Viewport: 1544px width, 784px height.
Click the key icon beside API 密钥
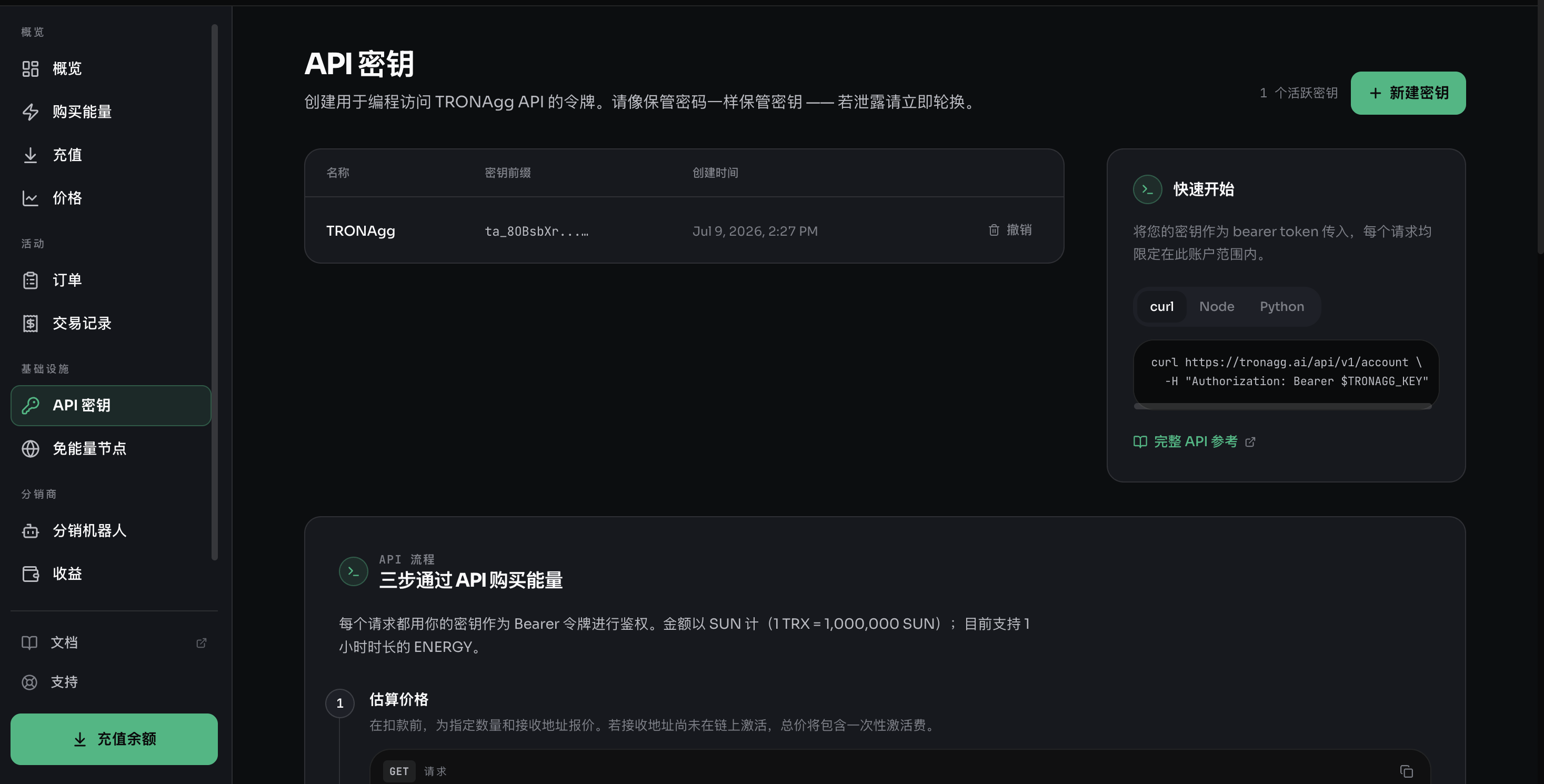(30, 405)
